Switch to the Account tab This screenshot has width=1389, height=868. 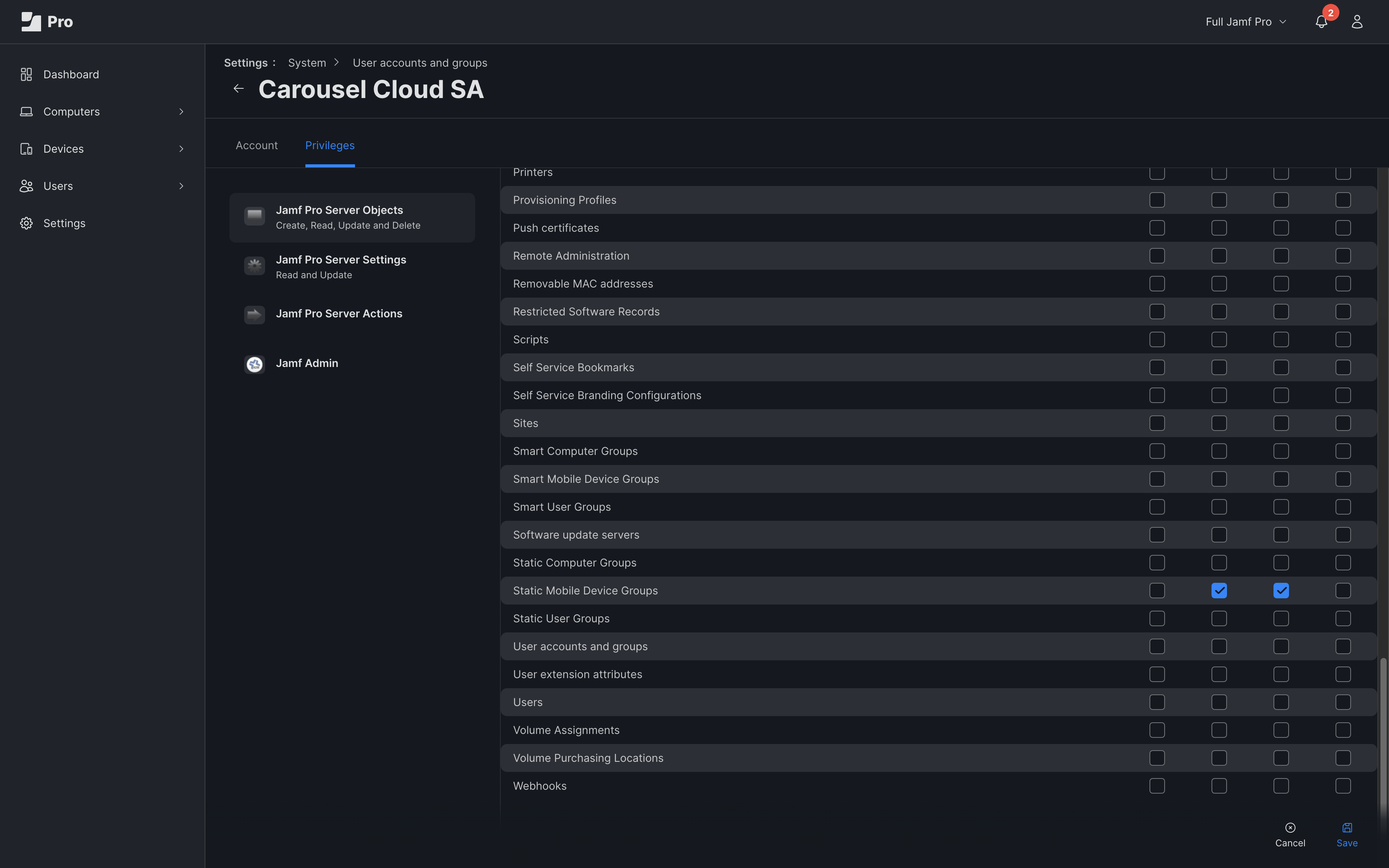coord(257,145)
